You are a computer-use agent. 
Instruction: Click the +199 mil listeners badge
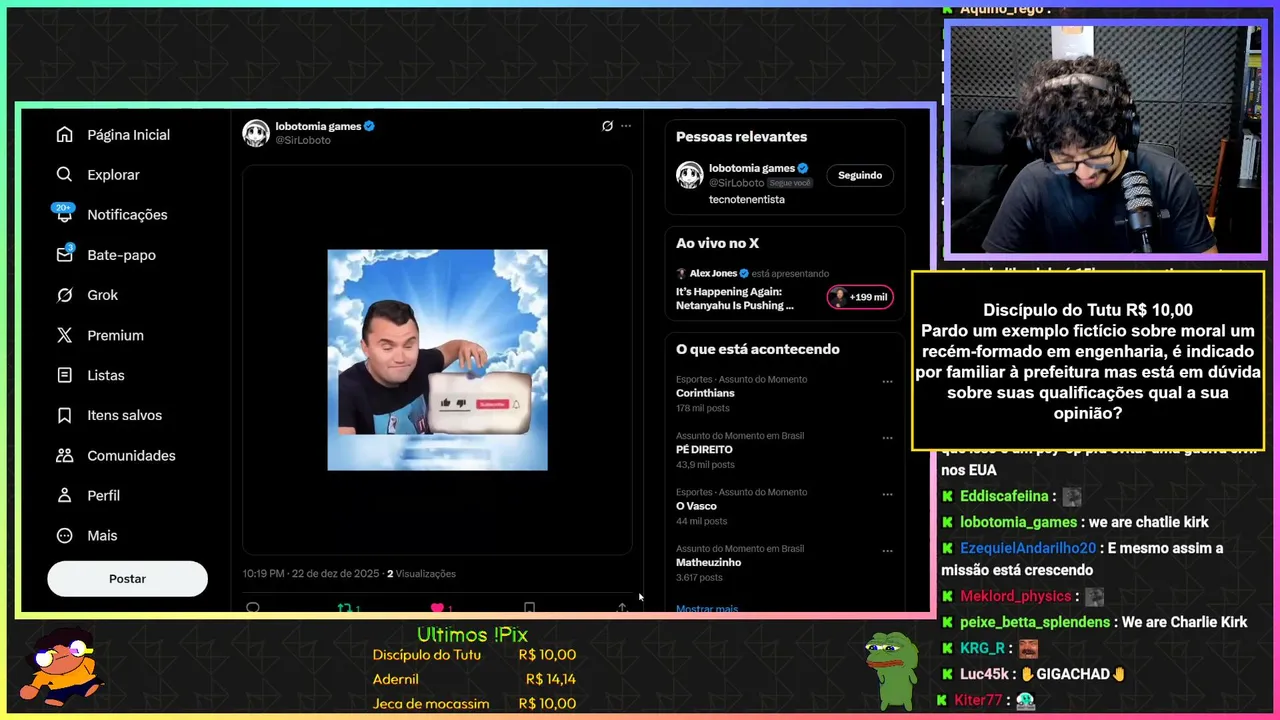click(860, 297)
